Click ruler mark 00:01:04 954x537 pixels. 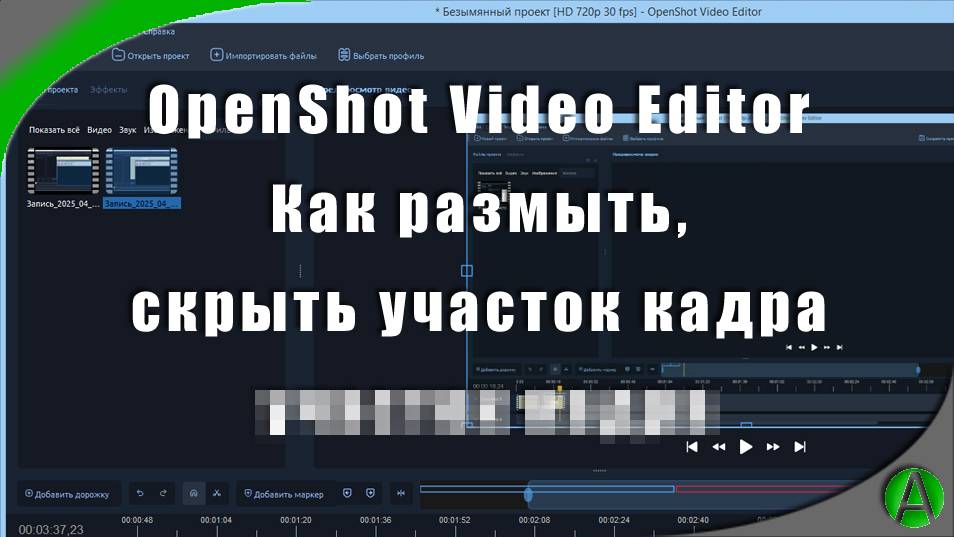(216, 521)
